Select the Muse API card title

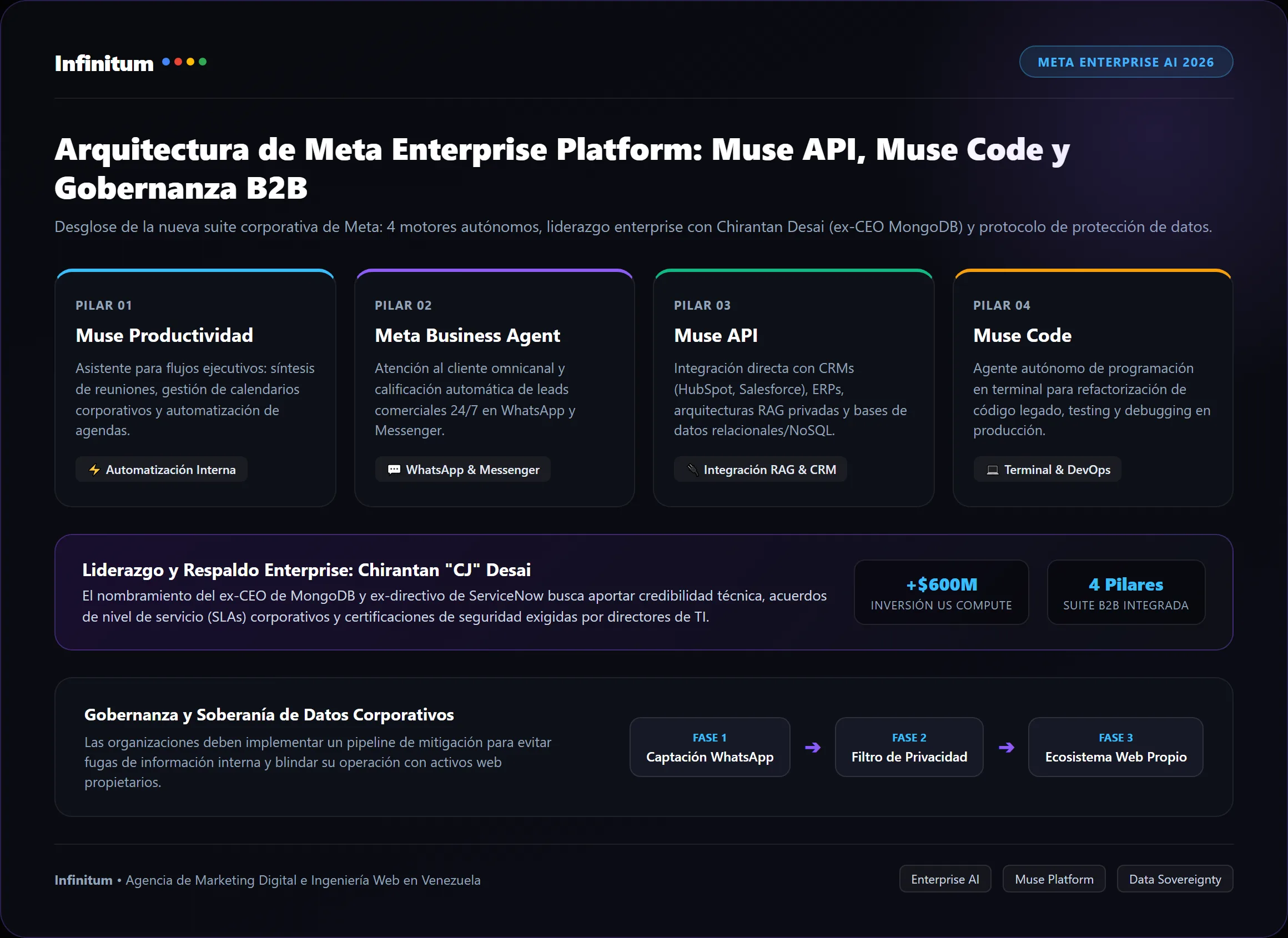716,336
